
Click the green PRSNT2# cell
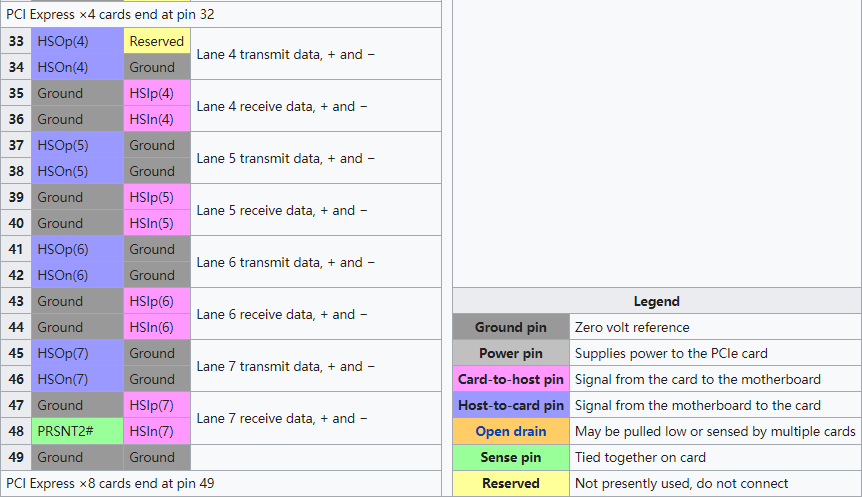(x=78, y=431)
